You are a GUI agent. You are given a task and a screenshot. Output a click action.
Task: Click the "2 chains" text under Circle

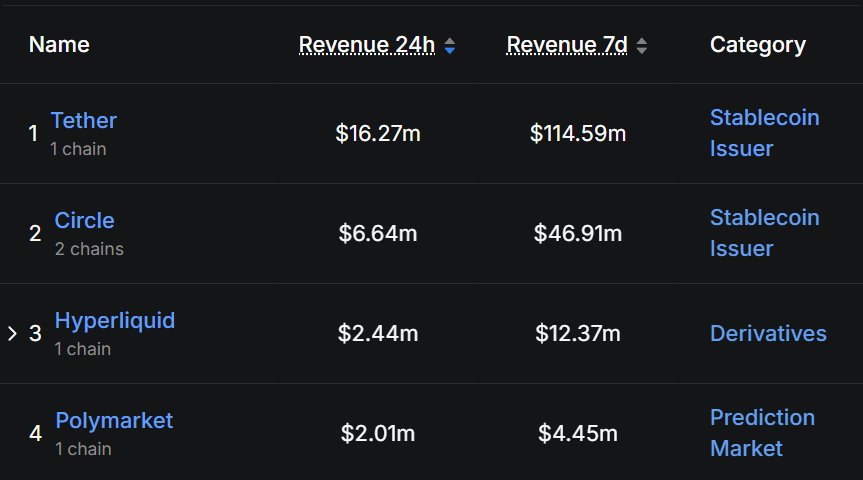[89, 249]
